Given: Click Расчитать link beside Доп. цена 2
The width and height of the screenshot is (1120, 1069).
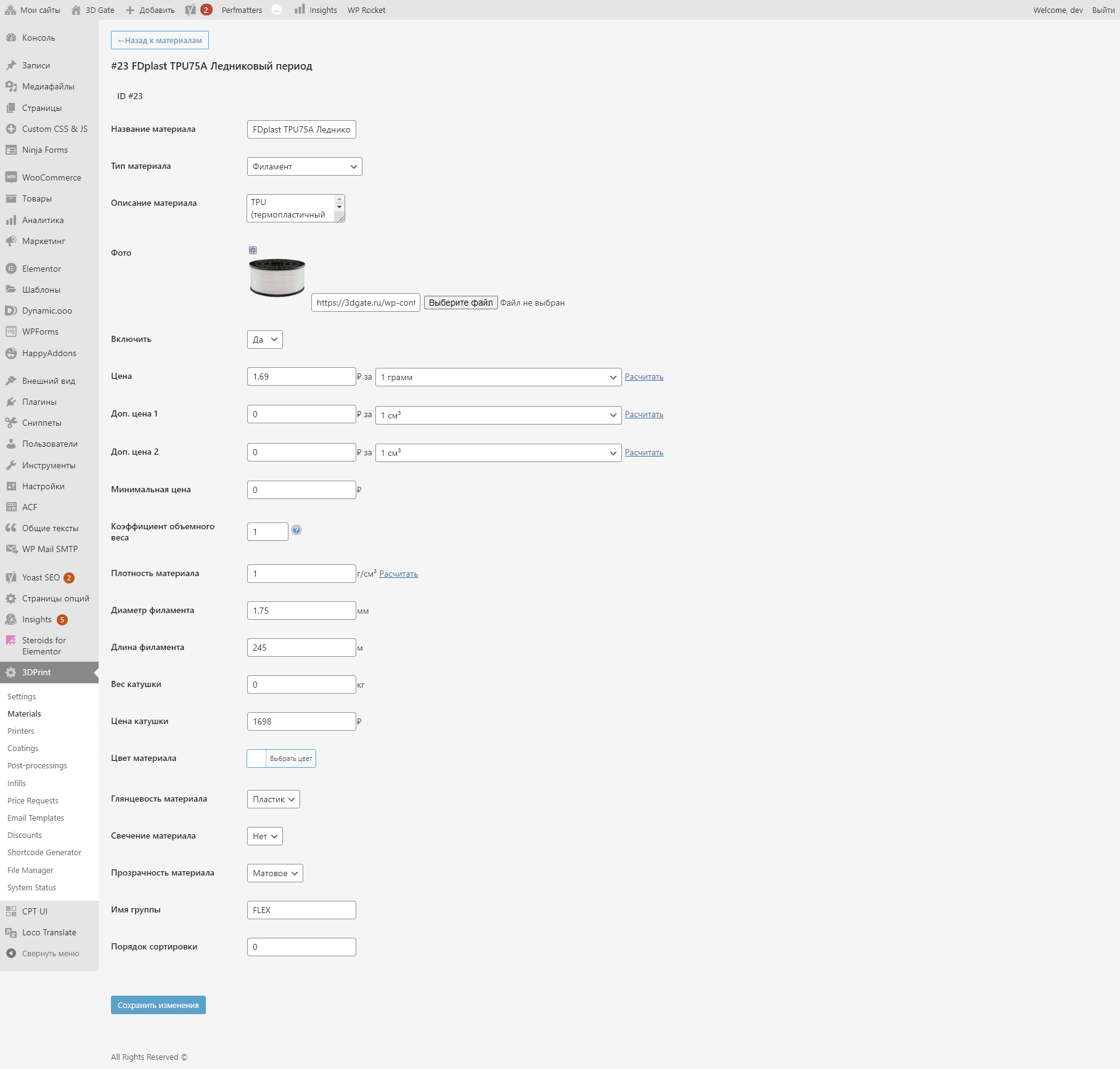Looking at the screenshot, I should point(644,452).
